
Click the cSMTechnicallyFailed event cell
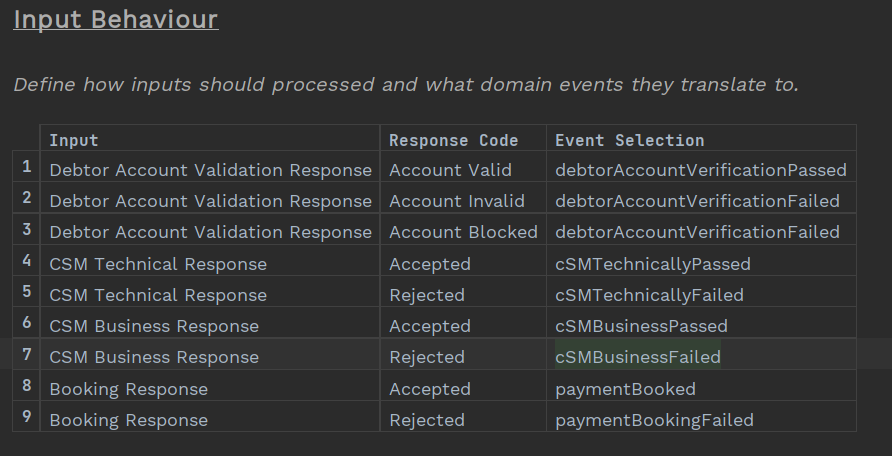tap(649, 295)
